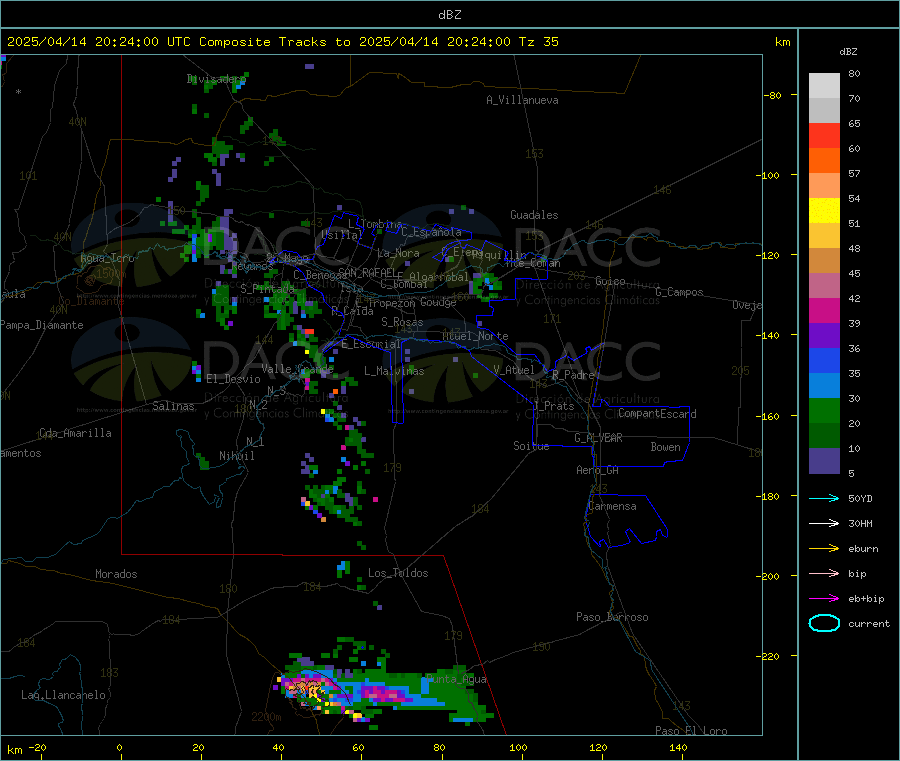Screen dimensions: 900x761
Task: Click the Bowen map label
Action: [666, 447]
